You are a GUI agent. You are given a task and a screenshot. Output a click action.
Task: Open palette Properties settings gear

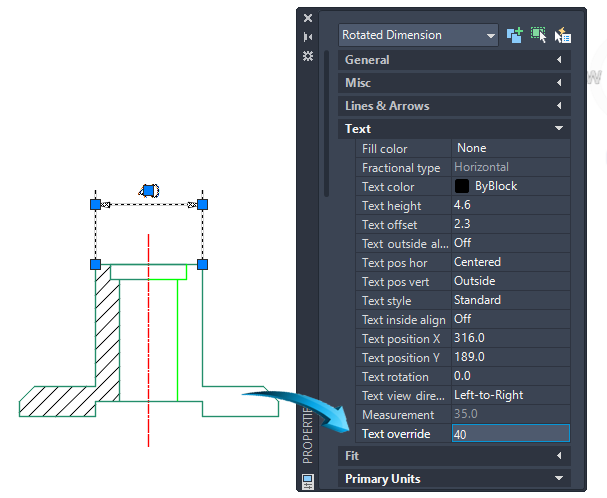pos(308,56)
